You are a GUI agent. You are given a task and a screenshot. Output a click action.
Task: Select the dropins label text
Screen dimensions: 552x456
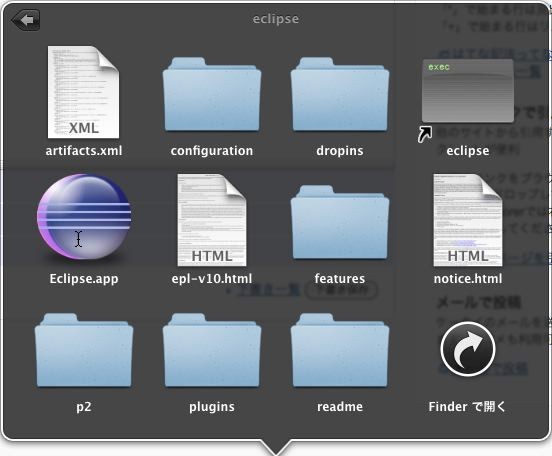(x=340, y=151)
